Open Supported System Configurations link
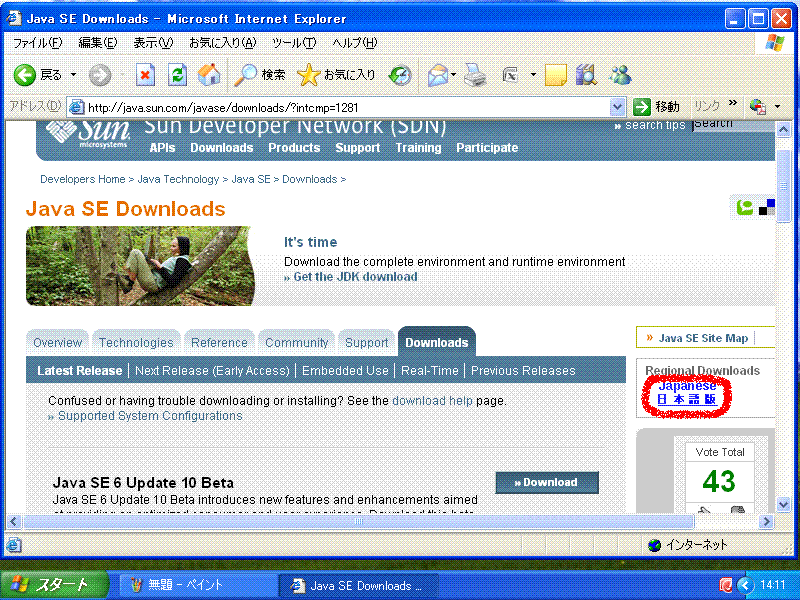The height and width of the screenshot is (600, 800). [x=150, y=416]
